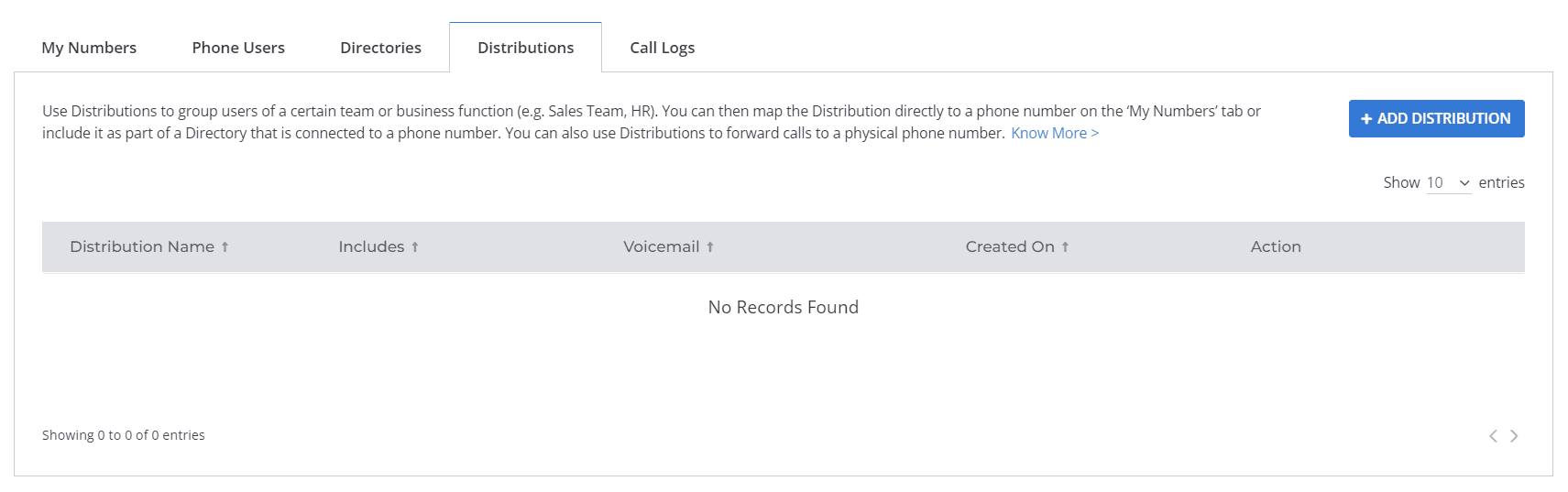Open the Show entries count dropdown
This screenshot has height=492, width=1568.
(1448, 183)
